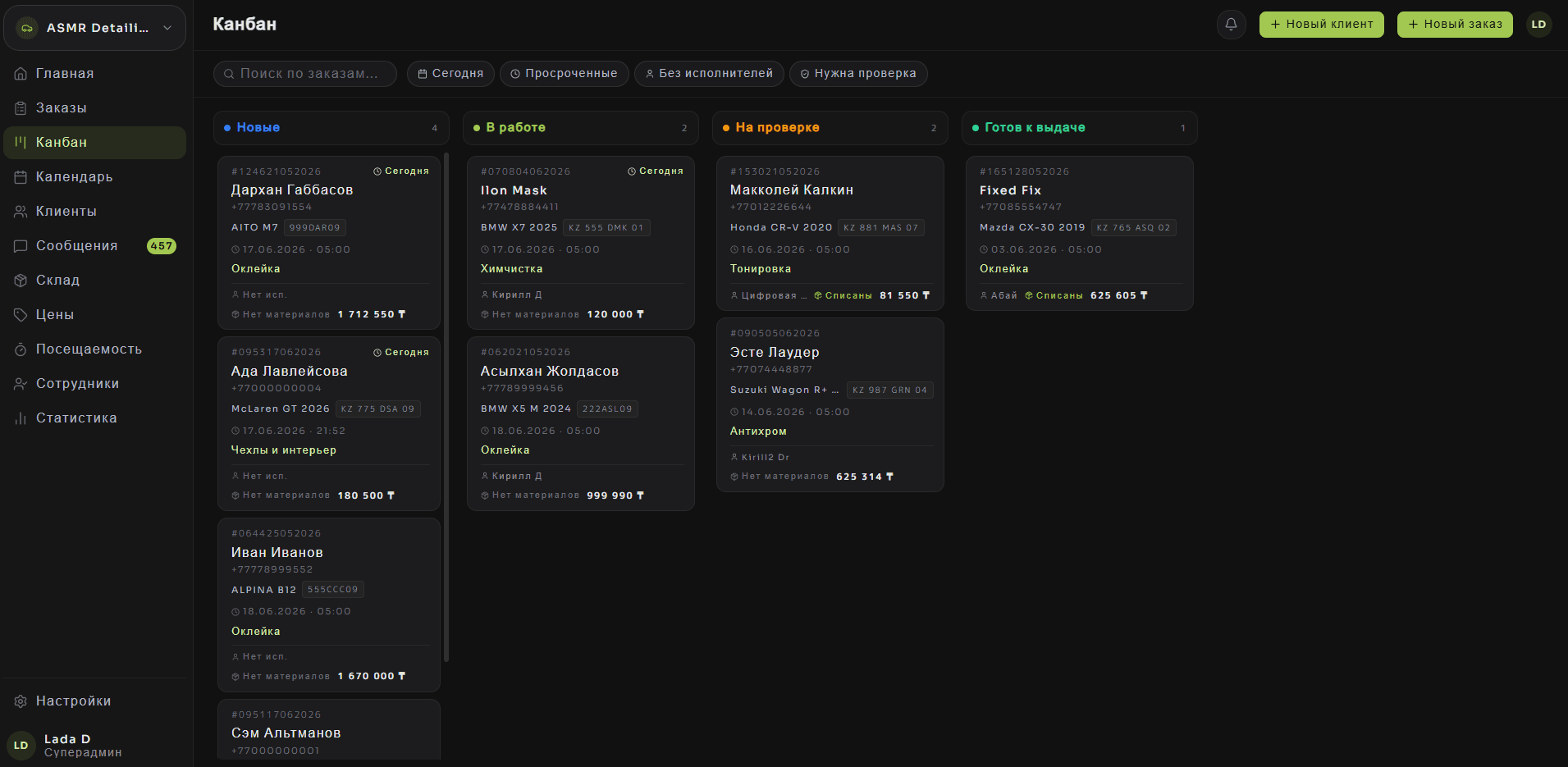Open Клиенты section
1568x767 pixels.
95,212
